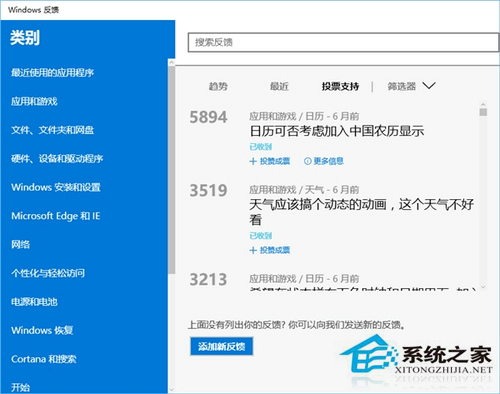Select 硬件、设备和驱动程序 category
The width and height of the screenshot is (500, 394).
click(57, 158)
